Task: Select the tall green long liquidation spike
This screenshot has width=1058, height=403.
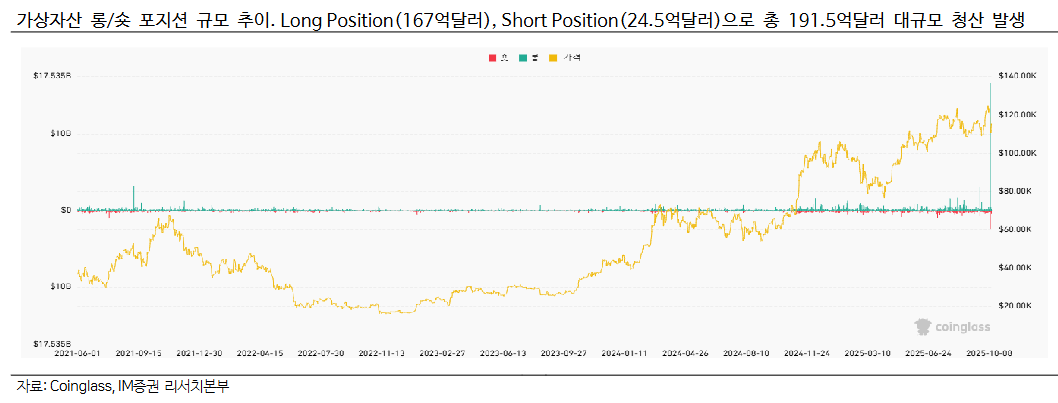Action: [x=990, y=130]
